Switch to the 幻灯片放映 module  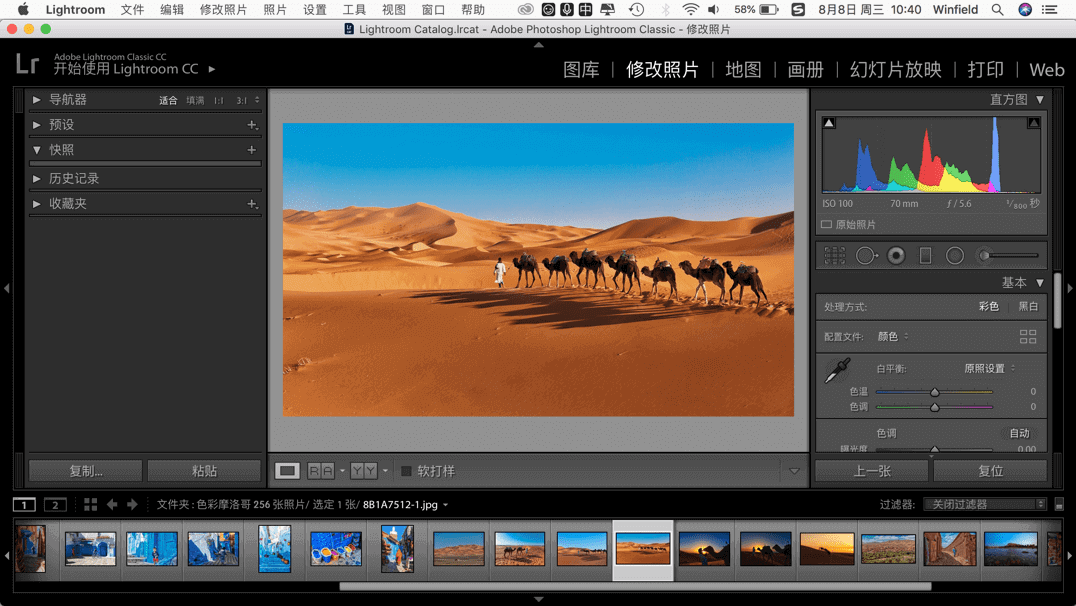click(896, 69)
